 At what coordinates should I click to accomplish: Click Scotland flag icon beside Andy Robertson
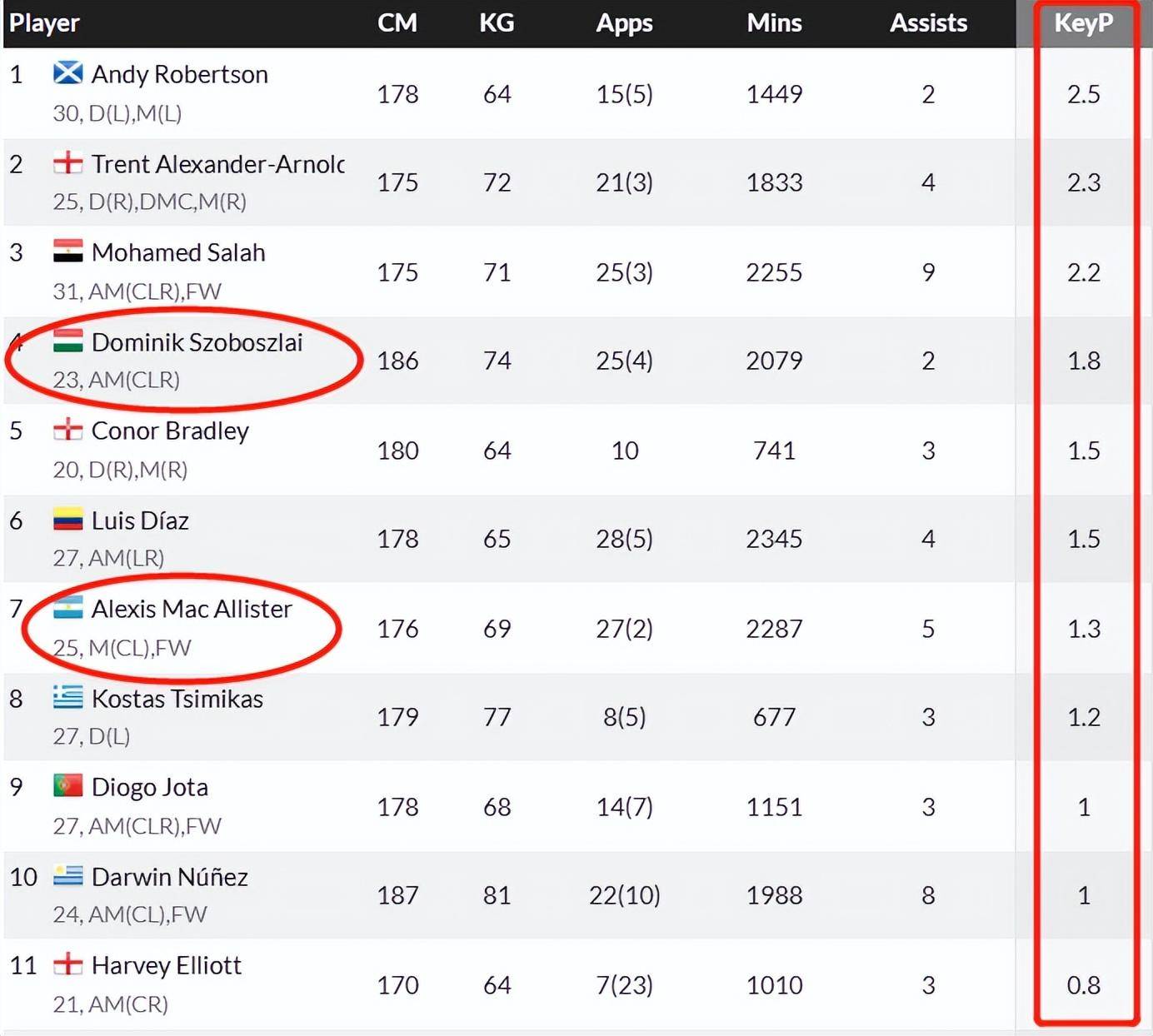tap(67, 73)
